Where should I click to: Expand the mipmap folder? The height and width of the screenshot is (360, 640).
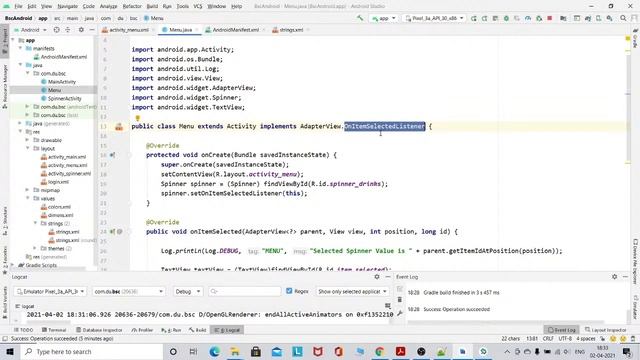(27, 190)
